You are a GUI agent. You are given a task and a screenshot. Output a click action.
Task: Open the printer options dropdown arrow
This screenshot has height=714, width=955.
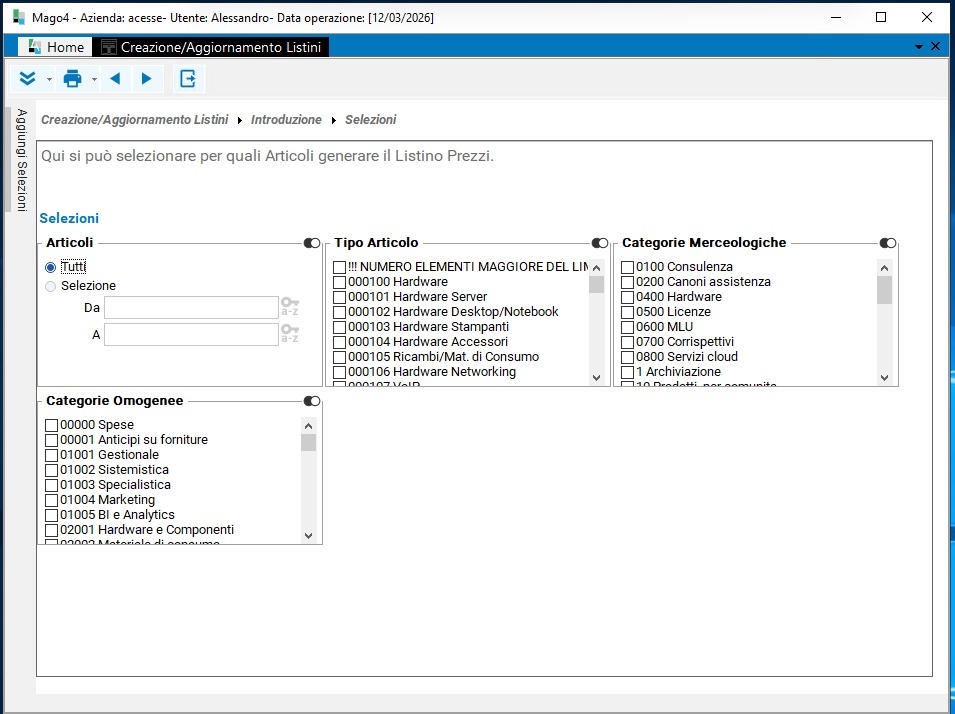click(95, 79)
